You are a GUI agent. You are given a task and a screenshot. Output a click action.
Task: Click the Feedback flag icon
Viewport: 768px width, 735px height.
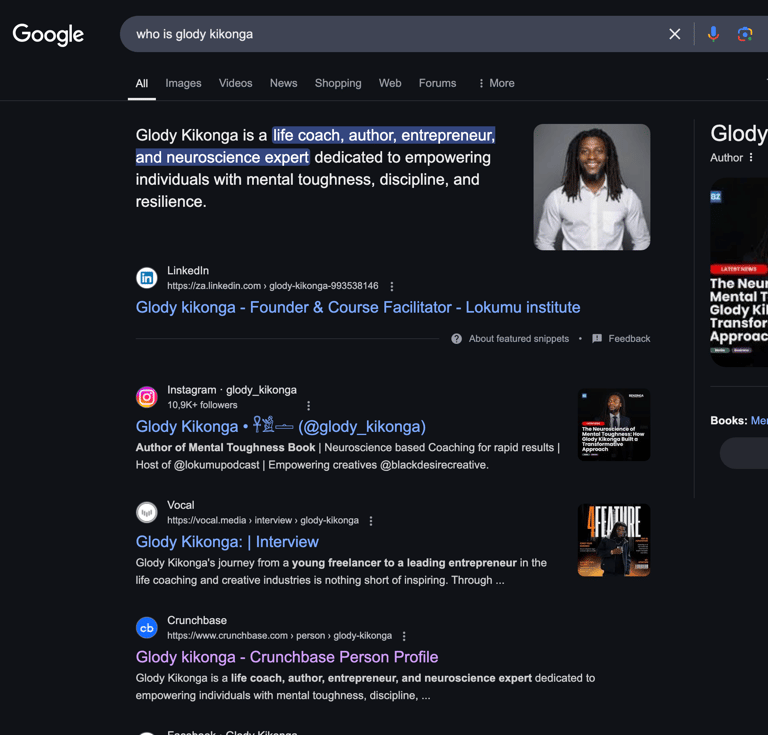pos(597,339)
